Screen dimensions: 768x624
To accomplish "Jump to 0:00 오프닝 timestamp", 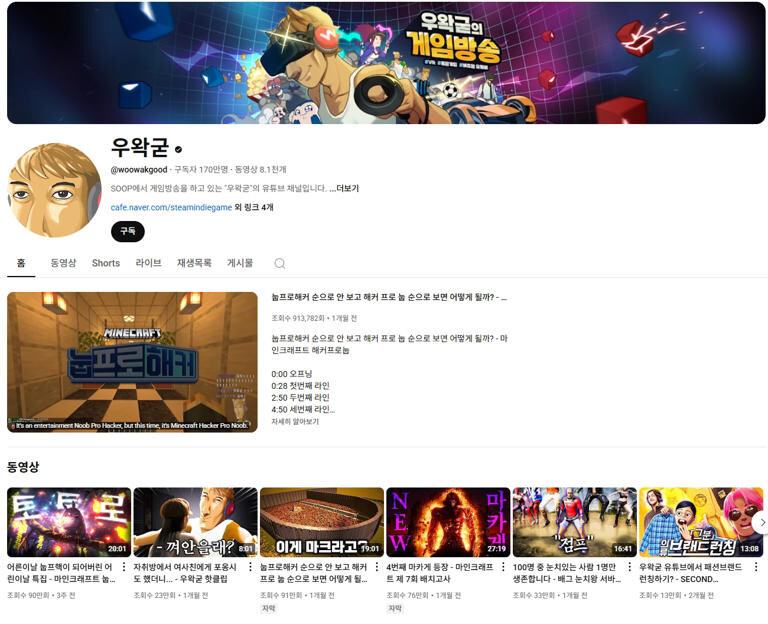I will pyautogui.click(x=291, y=374).
